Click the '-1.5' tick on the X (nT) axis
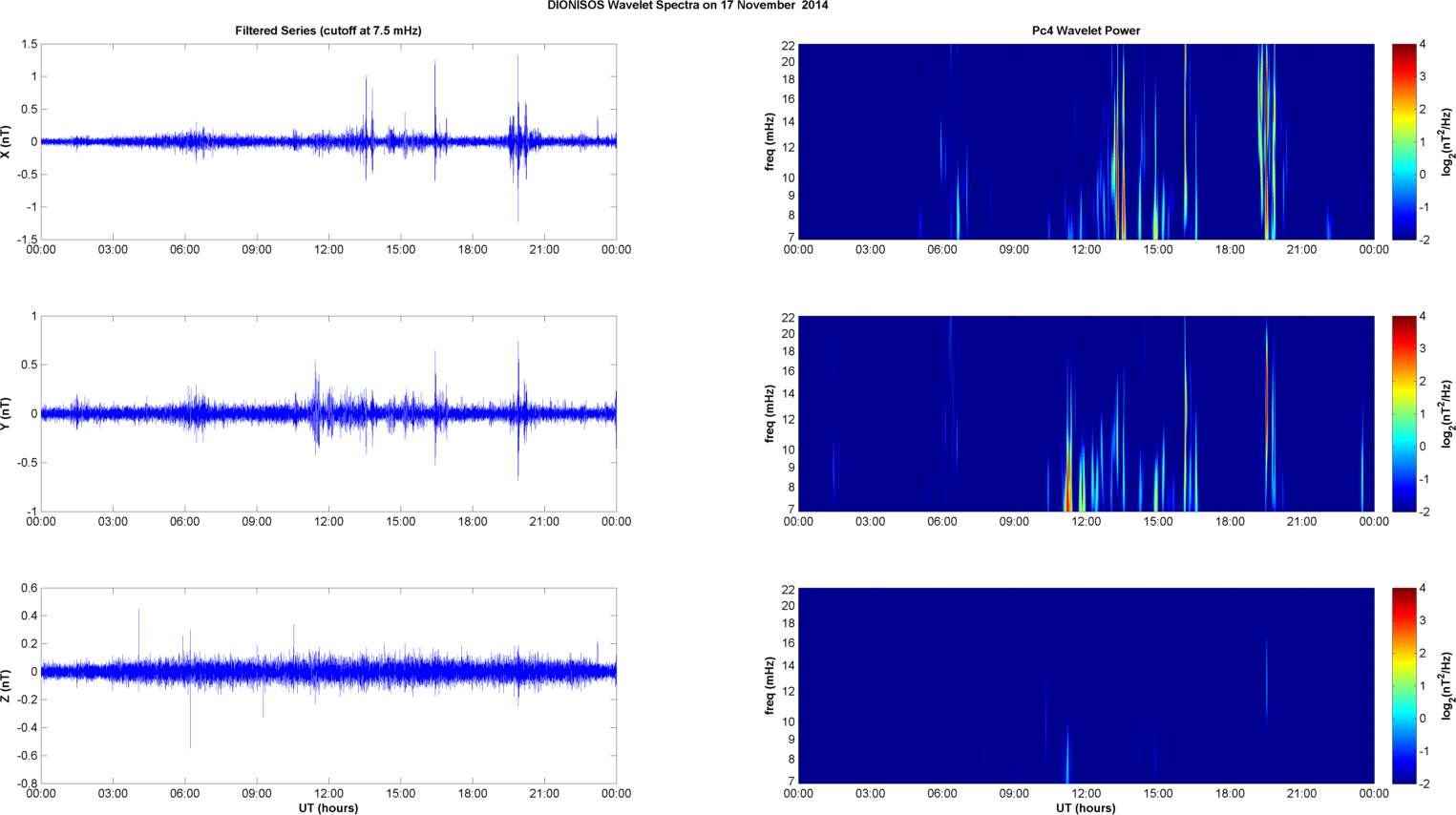This screenshot has height=815, width=1456. pos(27,240)
